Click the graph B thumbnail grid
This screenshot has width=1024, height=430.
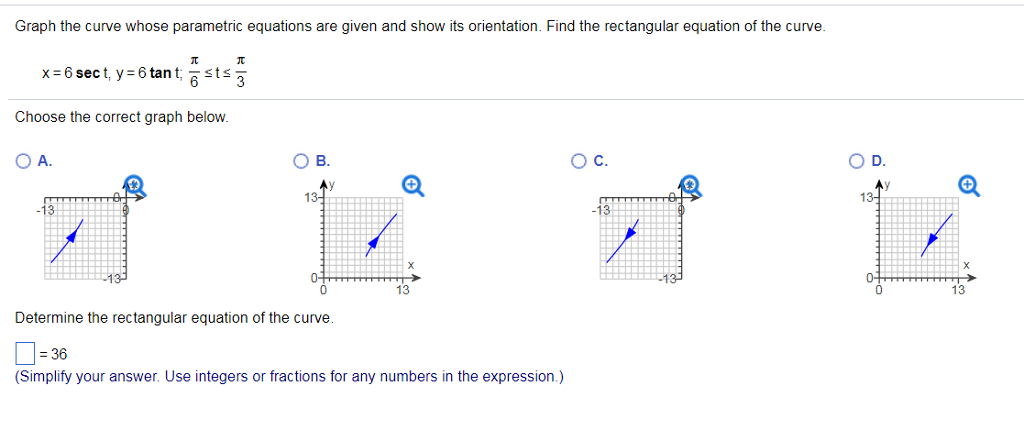362,238
